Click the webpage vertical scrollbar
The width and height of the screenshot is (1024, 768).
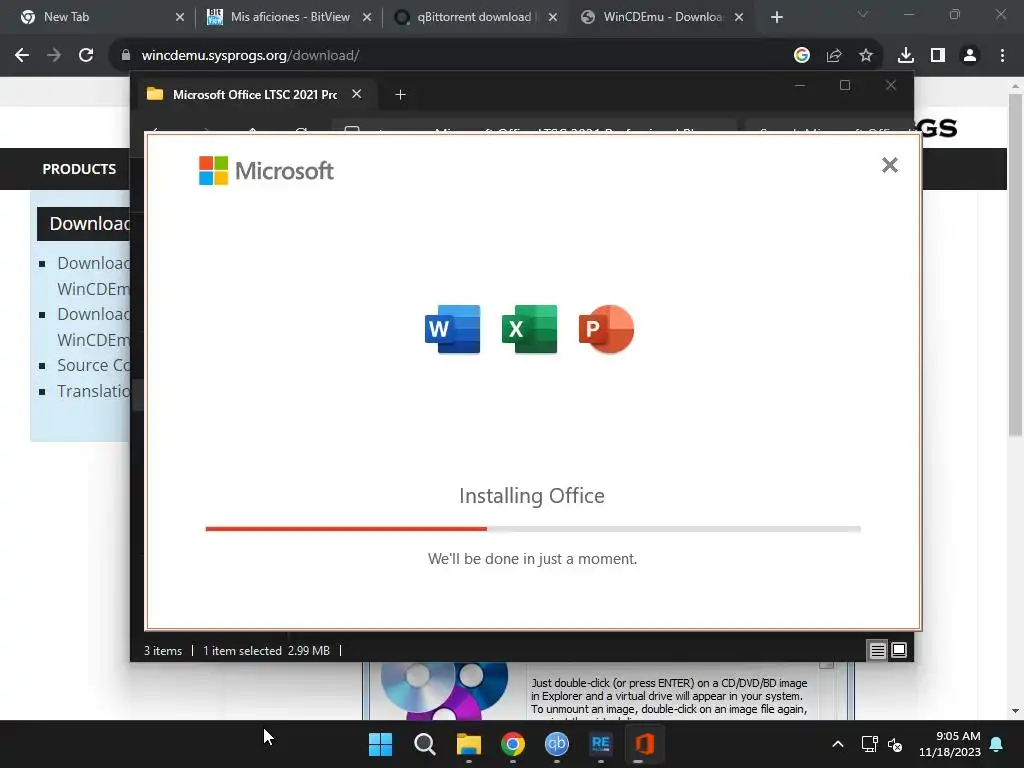1015,264
